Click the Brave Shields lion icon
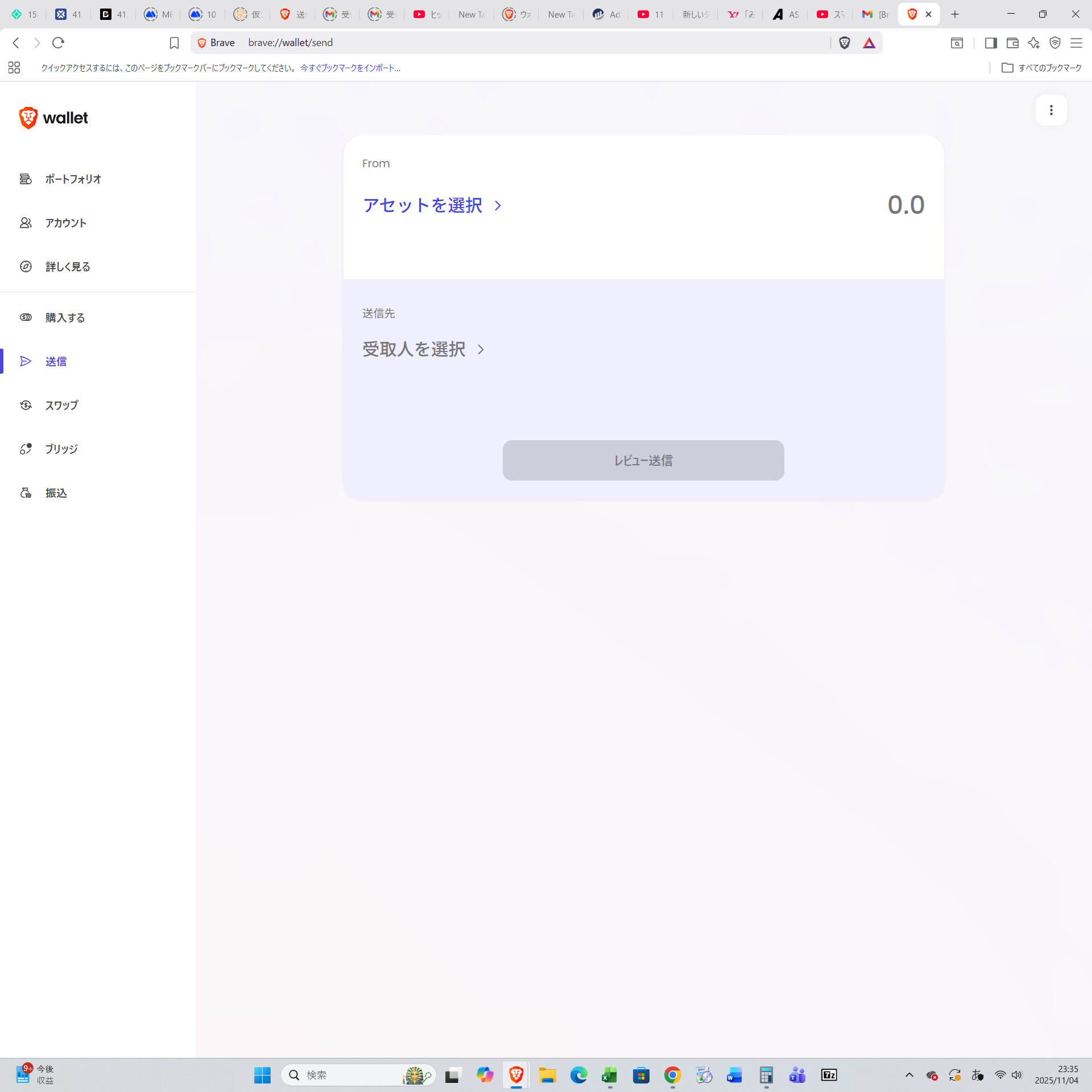Image resolution: width=1092 pixels, height=1092 pixels. point(845,43)
